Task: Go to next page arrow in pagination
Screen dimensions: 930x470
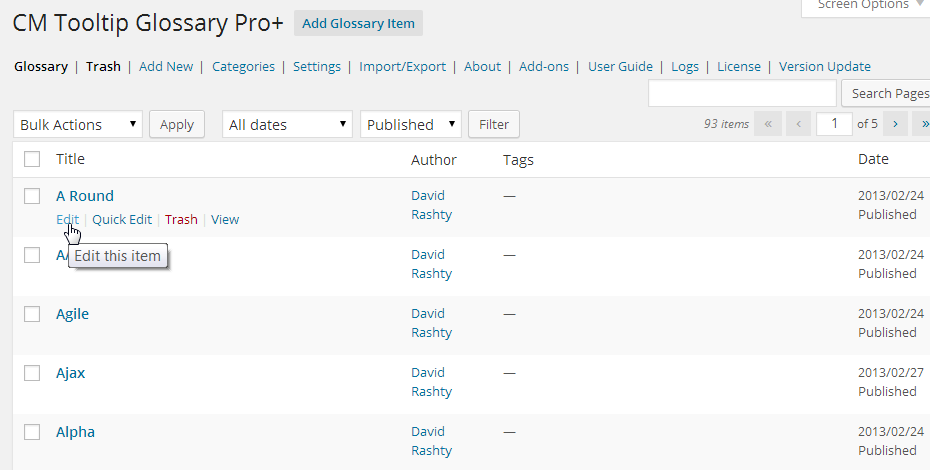Action: pos(895,124)
